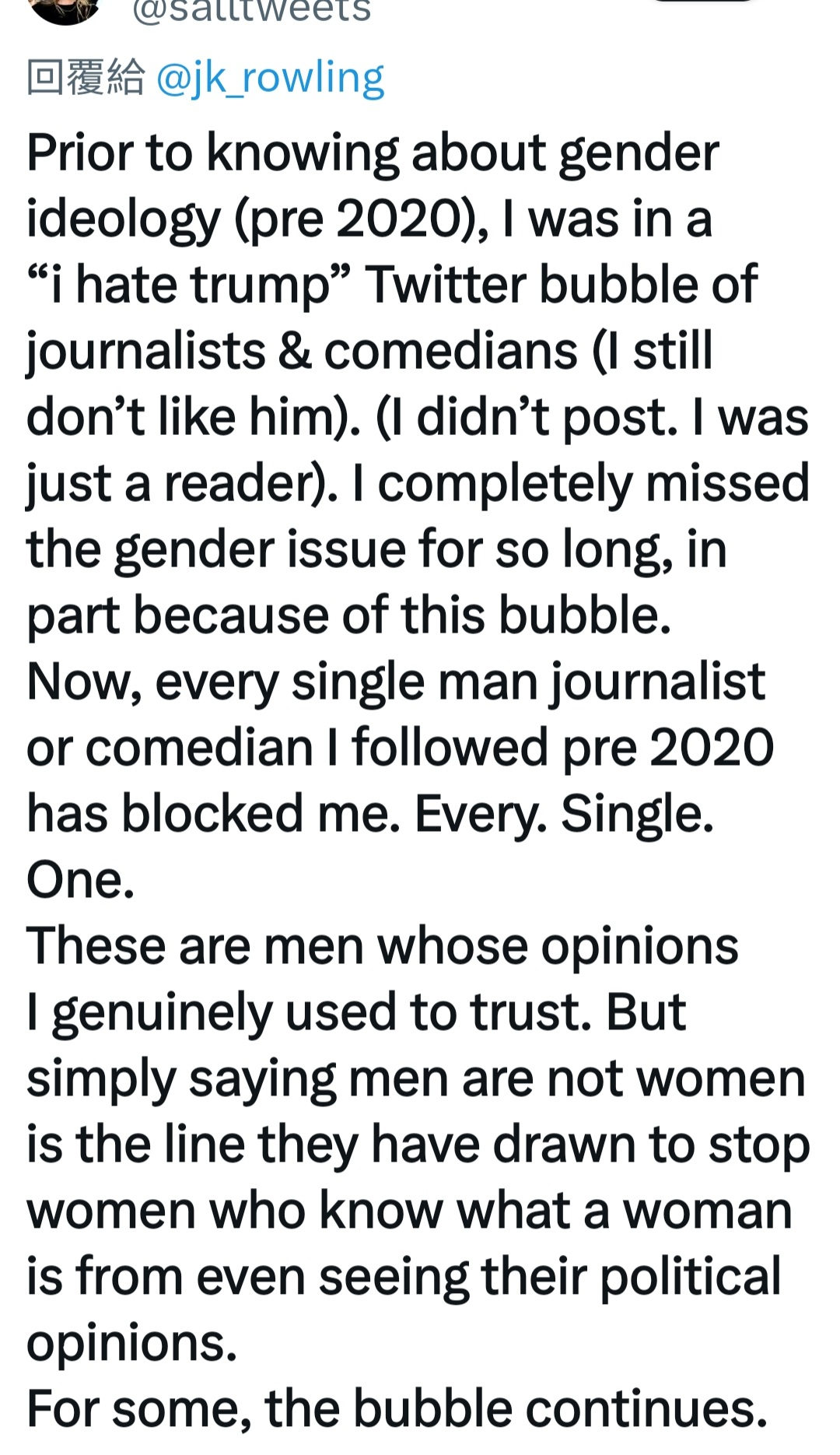Tap the partially visible follow button at top right
The image size is (840, 1455).
click(703, 2)
